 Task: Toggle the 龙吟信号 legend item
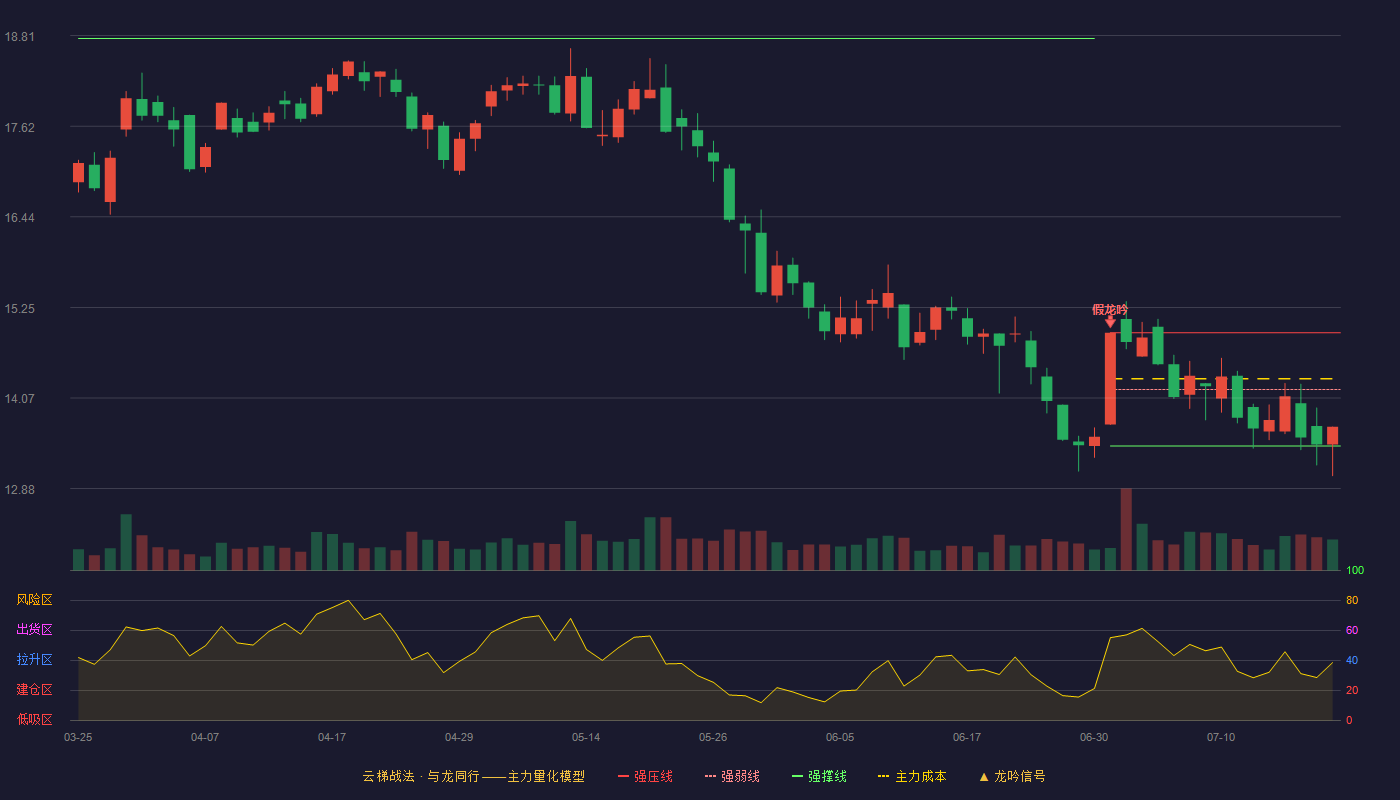[x=1012, y=776]
